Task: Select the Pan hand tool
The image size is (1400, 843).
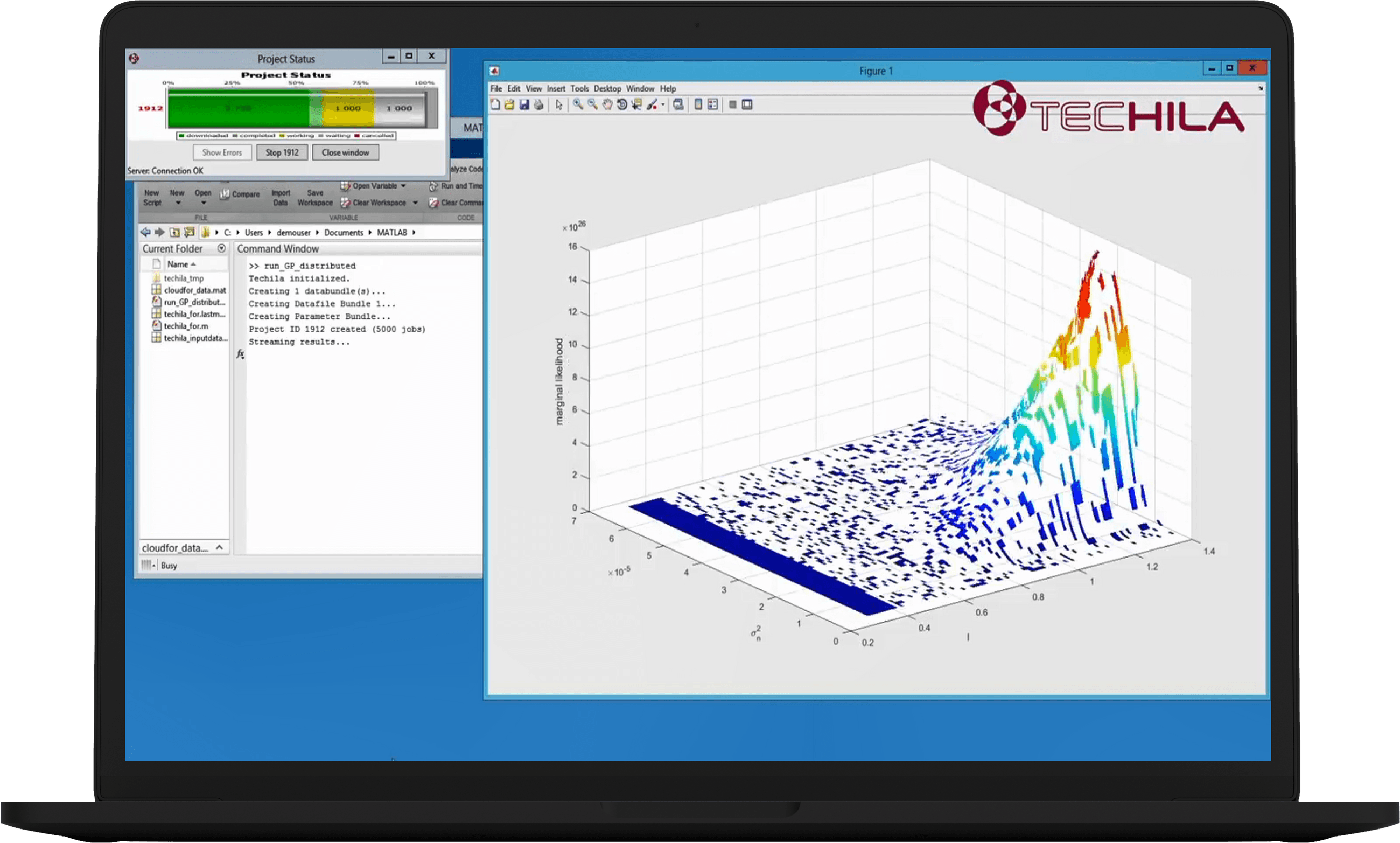Action: (x=607, y=104)
